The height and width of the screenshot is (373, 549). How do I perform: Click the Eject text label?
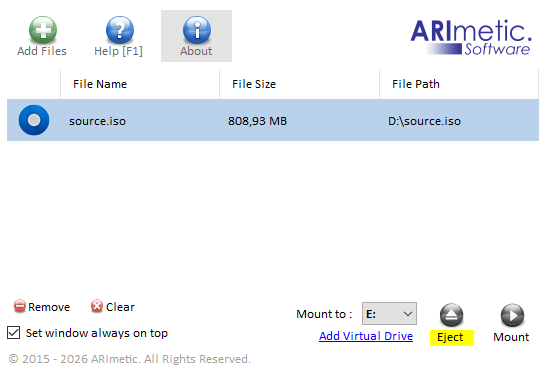click(450, 337)
